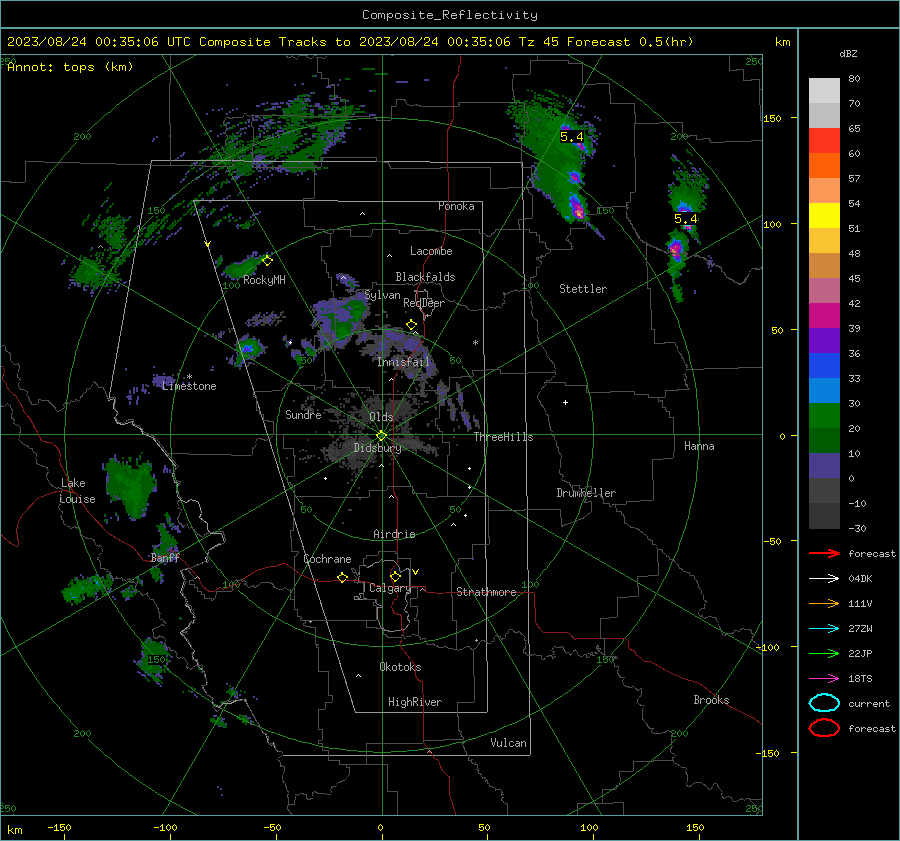Click the 5.4 tops label on easternmost storm
The image size is (900, 841).
point(685,219)
